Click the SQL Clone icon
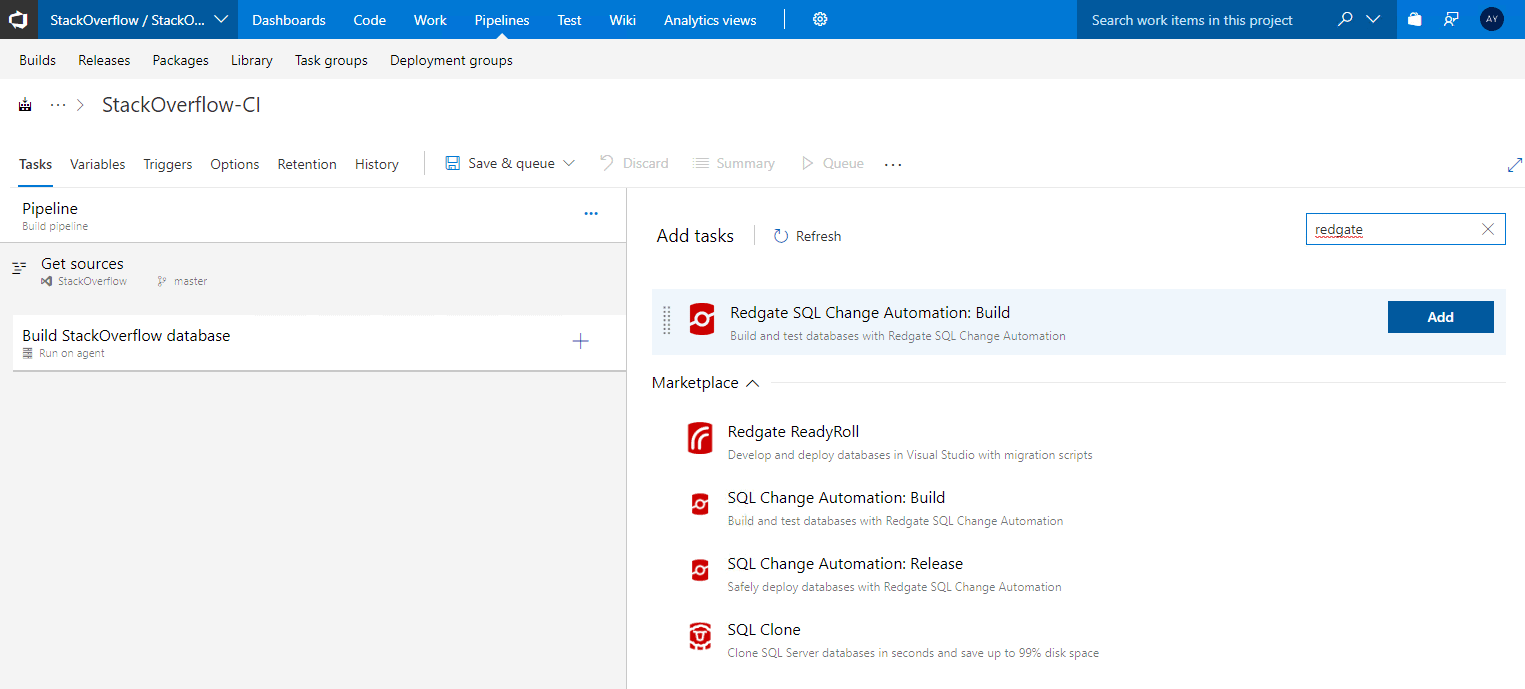This screenshot has width=1525, height=689. click(x=700, y=636)
